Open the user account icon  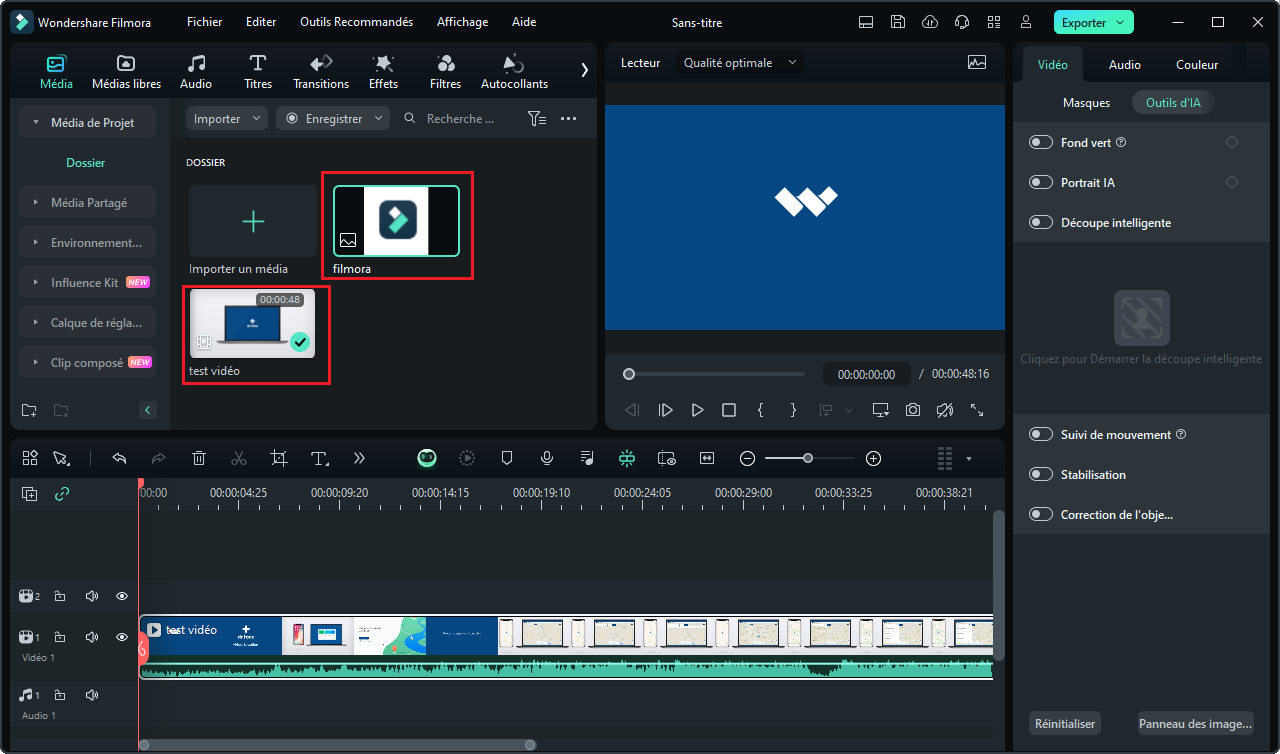pos(1026,22)
